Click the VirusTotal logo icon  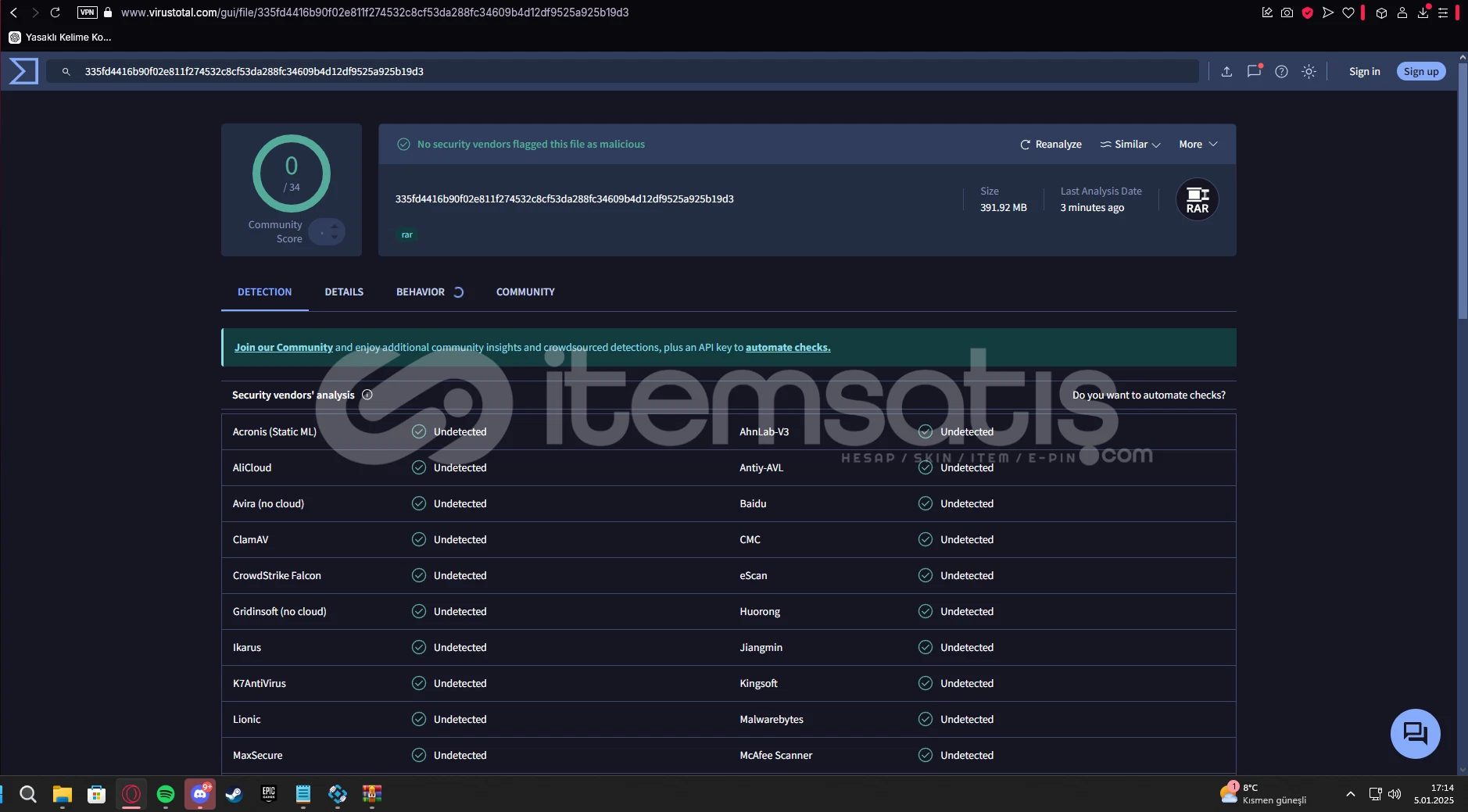pyautogui.click(x=23, y=71)
